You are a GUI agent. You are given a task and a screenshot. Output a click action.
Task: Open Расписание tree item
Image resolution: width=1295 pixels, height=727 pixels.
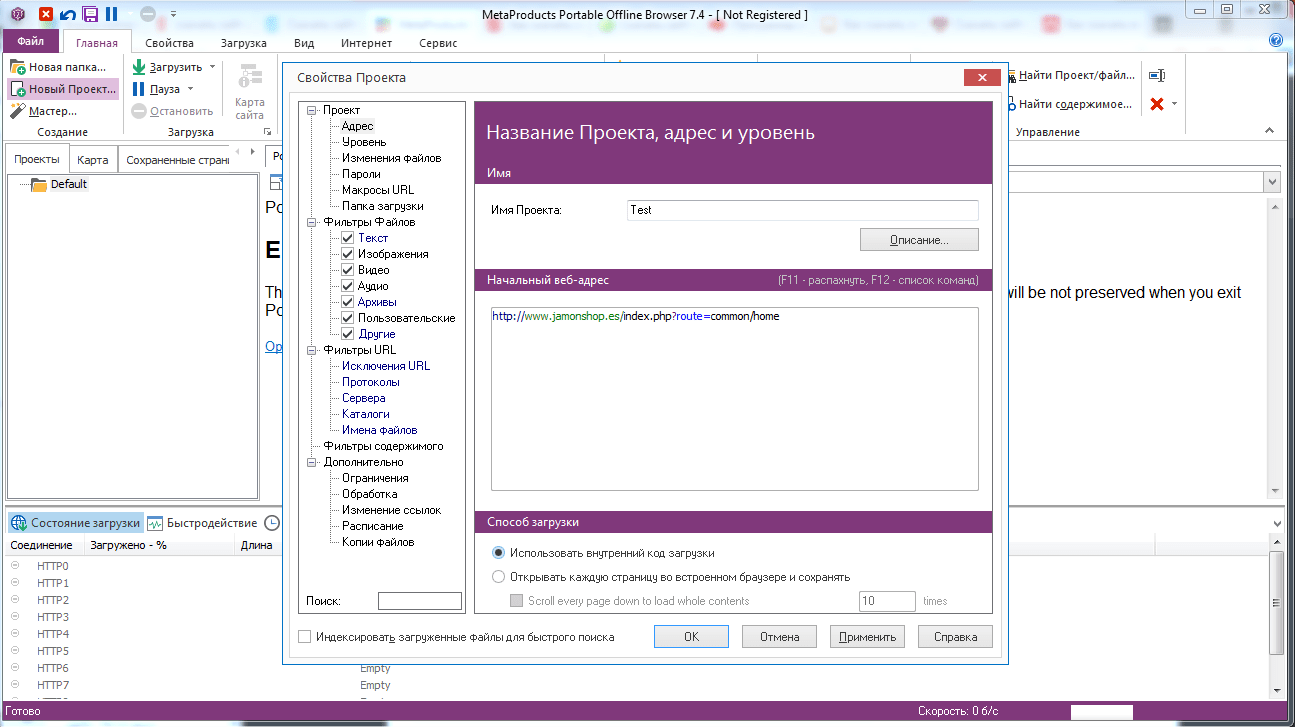tap(372, 526)
